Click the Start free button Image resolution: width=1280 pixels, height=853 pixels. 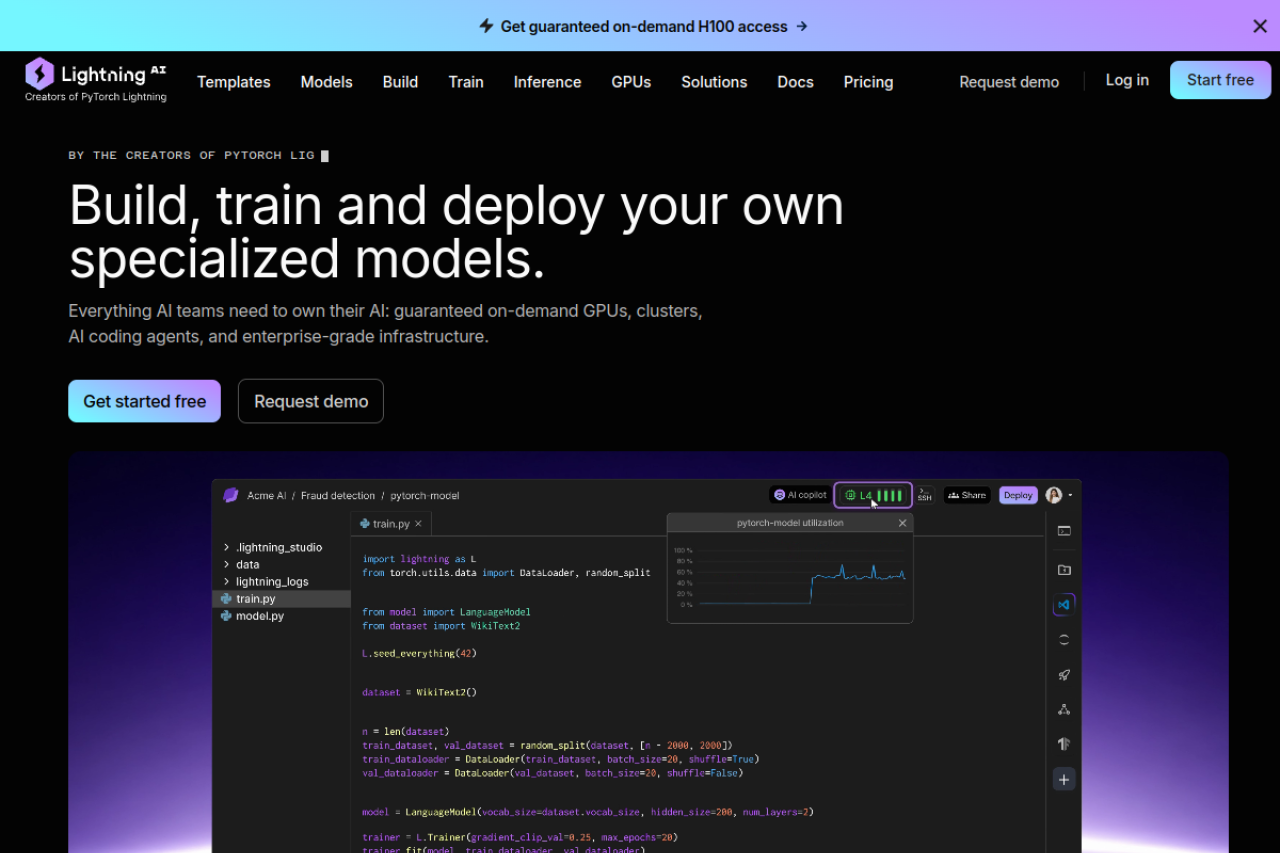[1220, 80]
